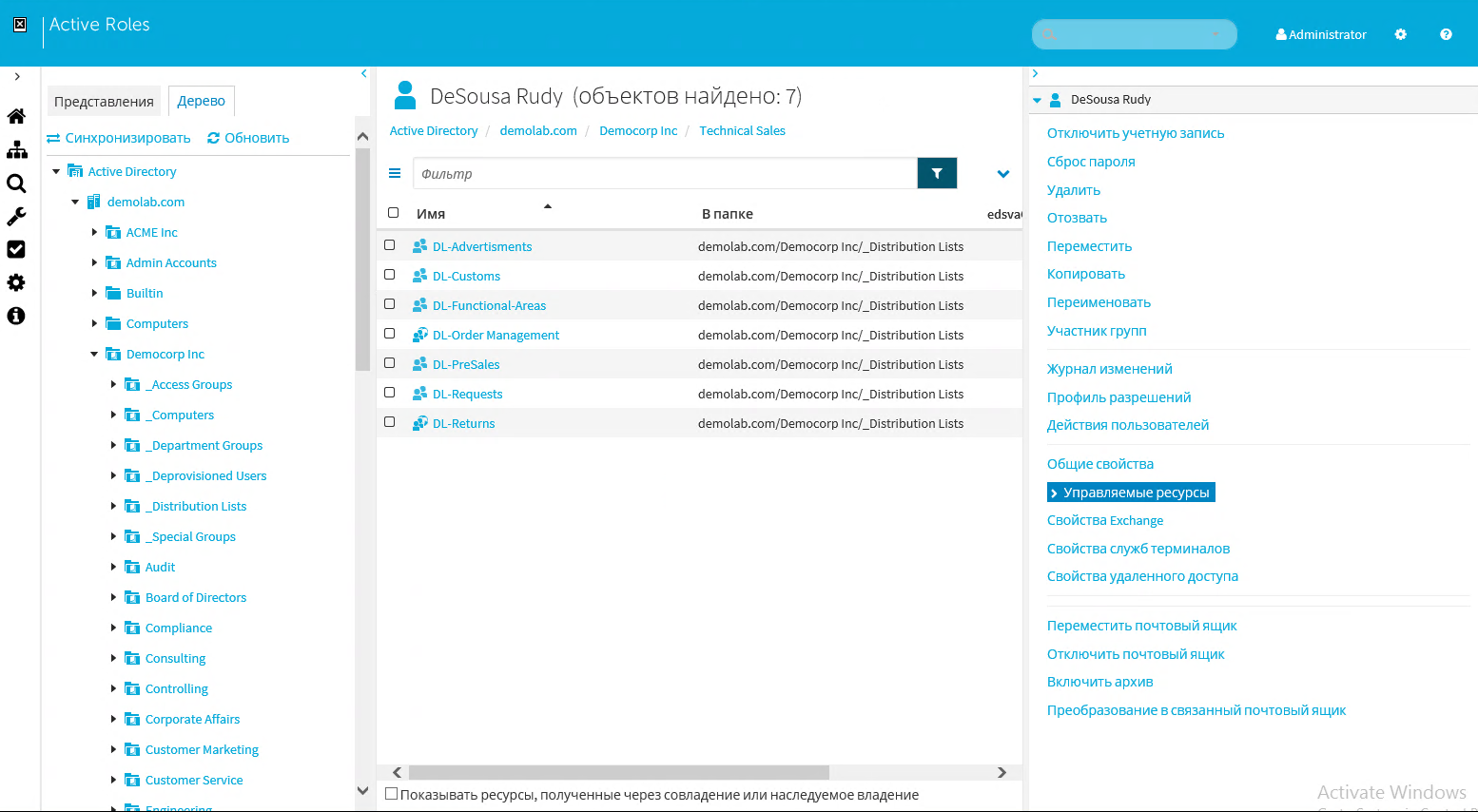Open the Help question mark icon
The image size is (1478, 812).
tap(1446, 34)
